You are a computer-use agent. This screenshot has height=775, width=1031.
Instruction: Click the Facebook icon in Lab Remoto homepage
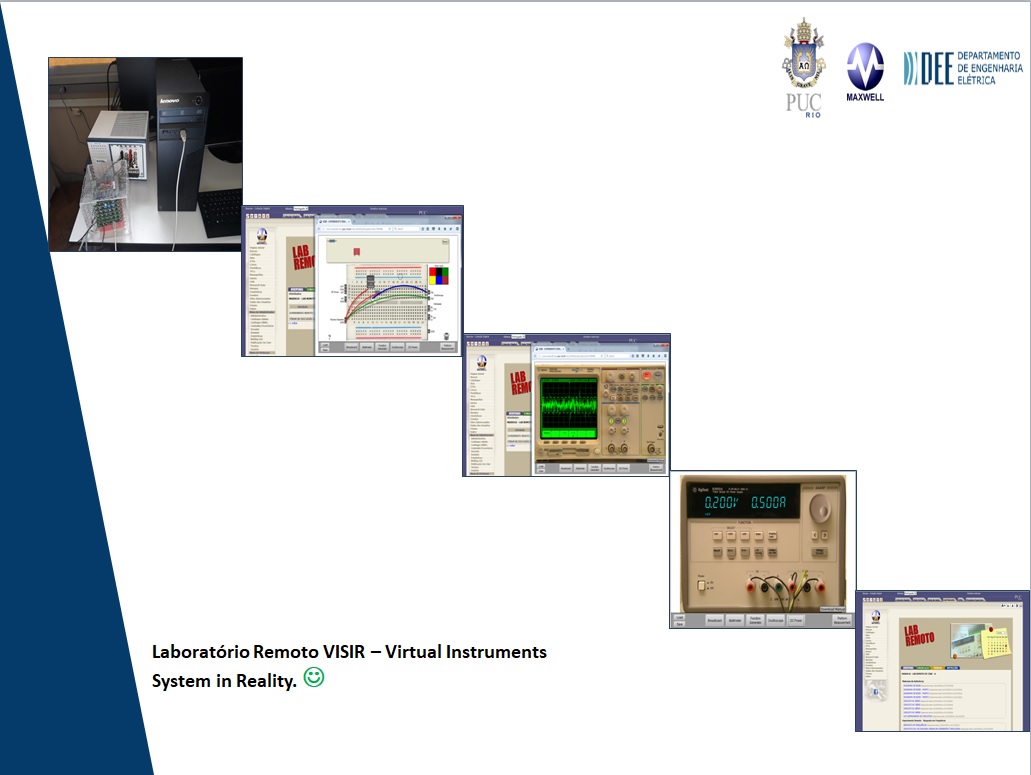[875, 692]
